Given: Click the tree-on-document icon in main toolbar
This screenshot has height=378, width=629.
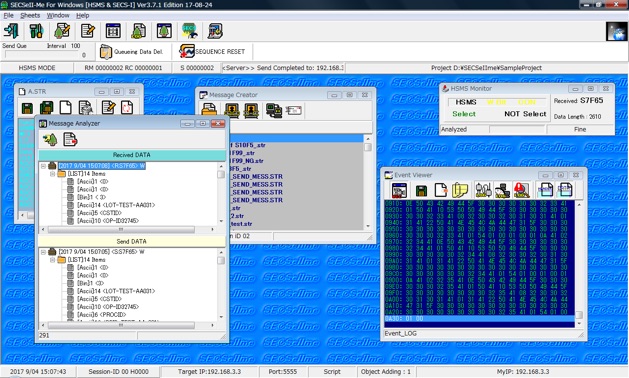Looking at the screenshot, I should [x=138, y=31].
